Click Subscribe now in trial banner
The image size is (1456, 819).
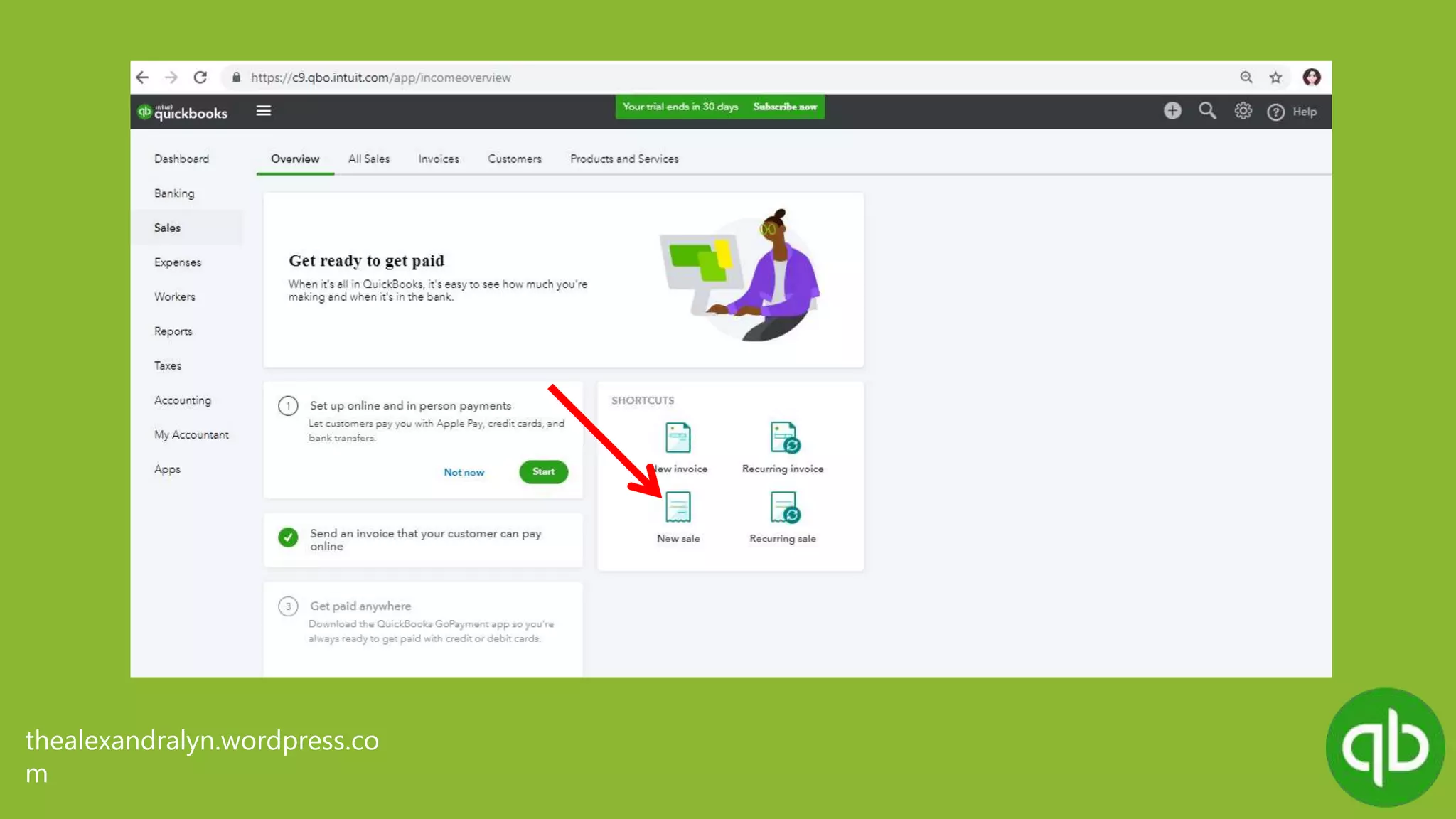[785, 107]
